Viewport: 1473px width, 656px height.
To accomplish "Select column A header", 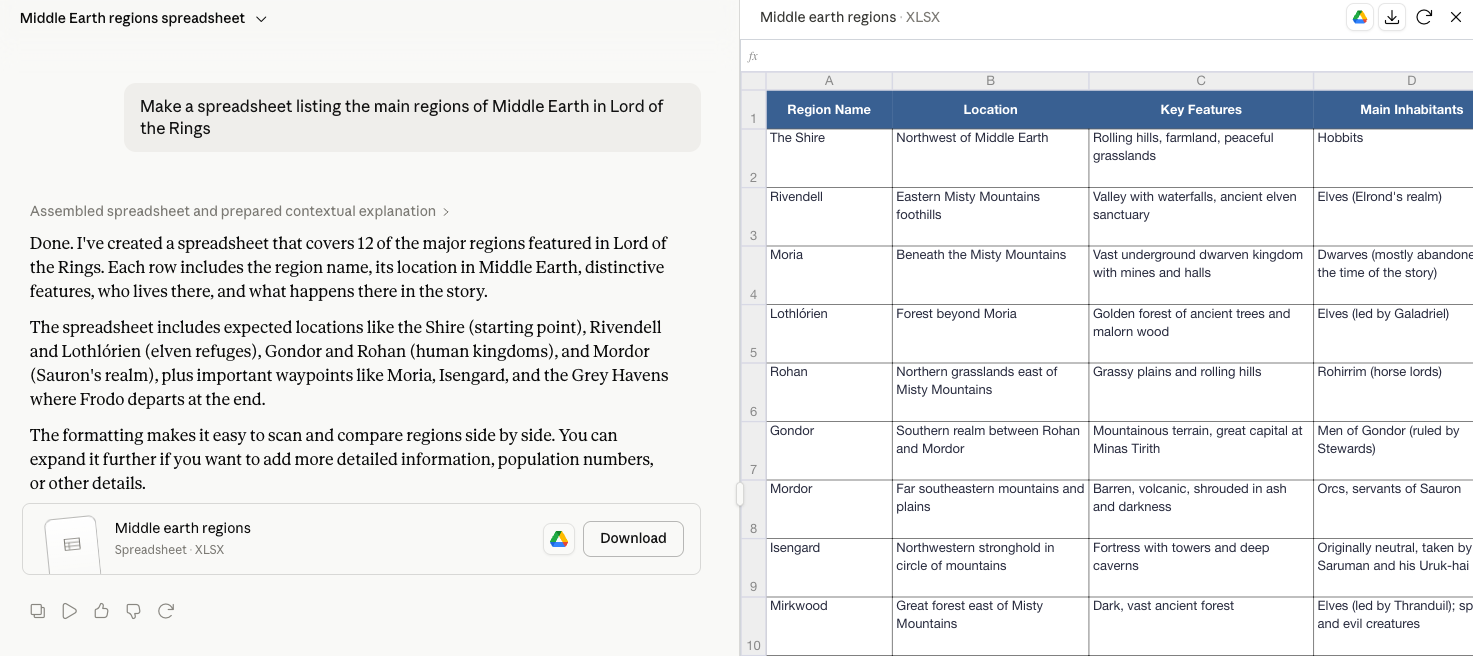I will pyautogui.click(x=829, y=81).
